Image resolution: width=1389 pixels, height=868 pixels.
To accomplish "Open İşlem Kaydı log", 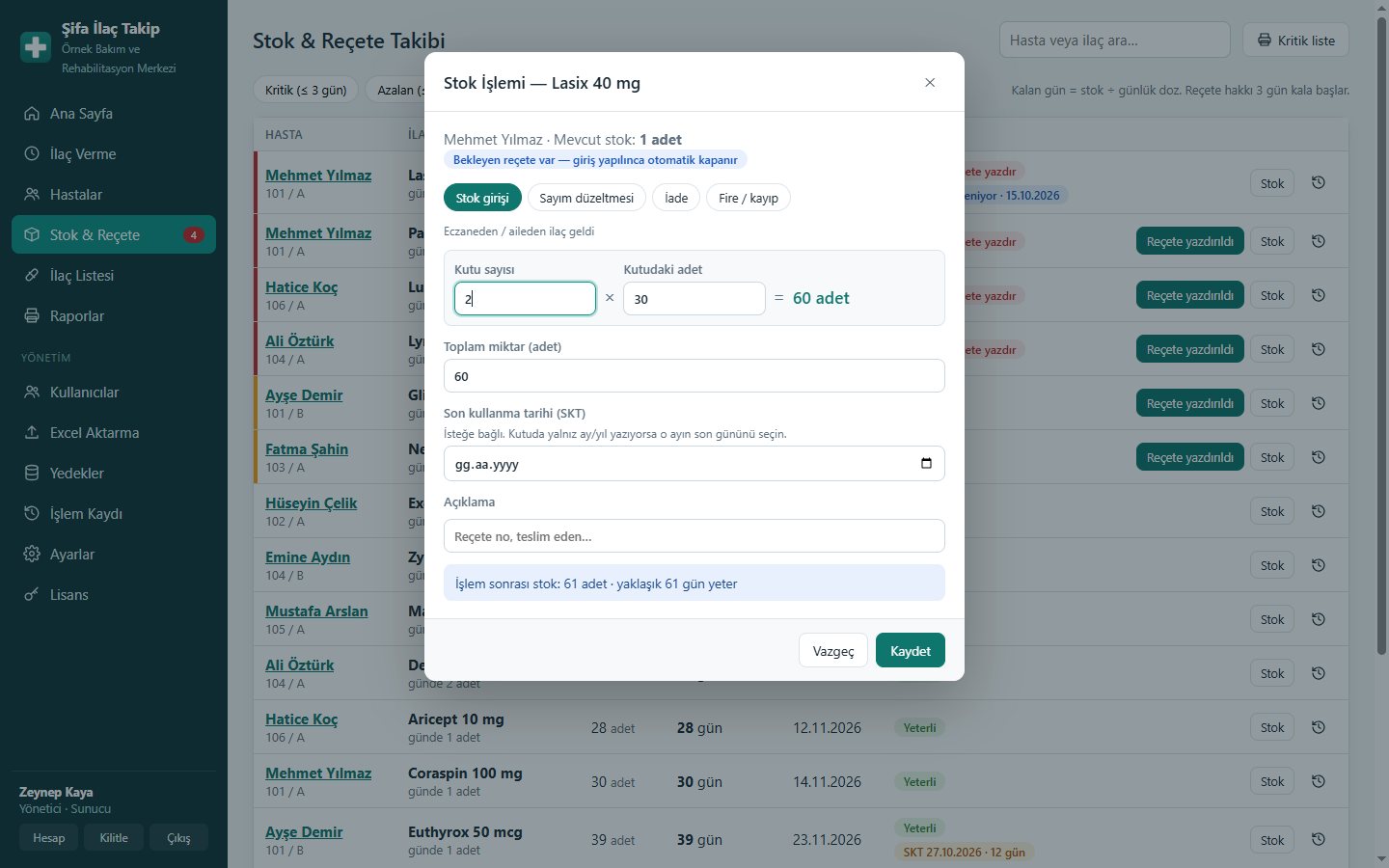I will 114,513.
